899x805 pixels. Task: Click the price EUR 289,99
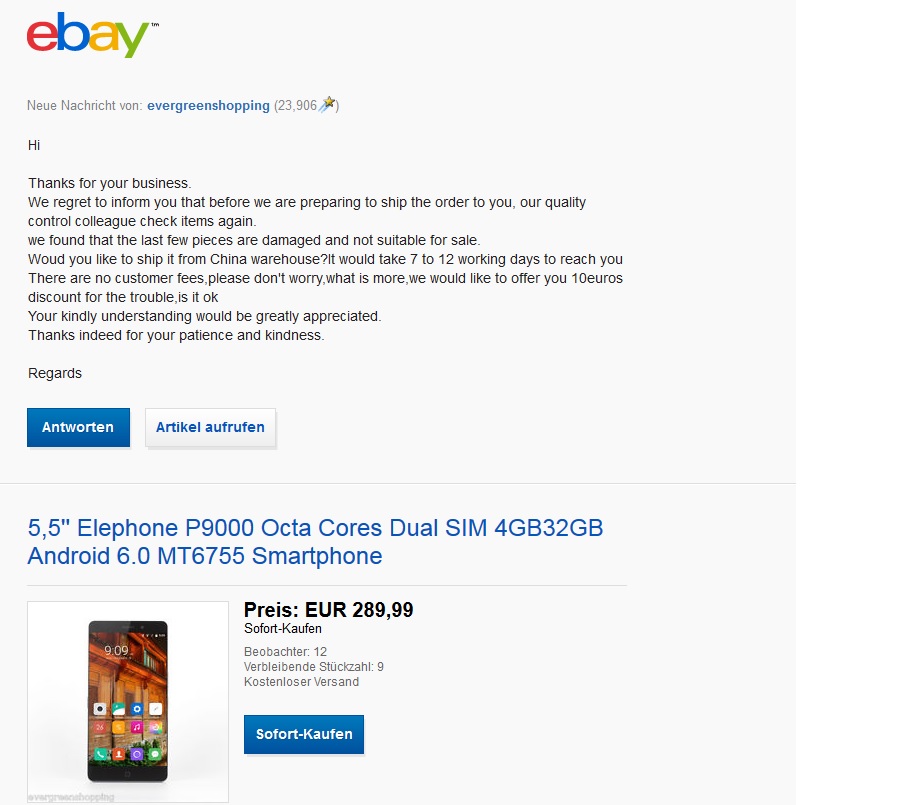pos(328,610)
